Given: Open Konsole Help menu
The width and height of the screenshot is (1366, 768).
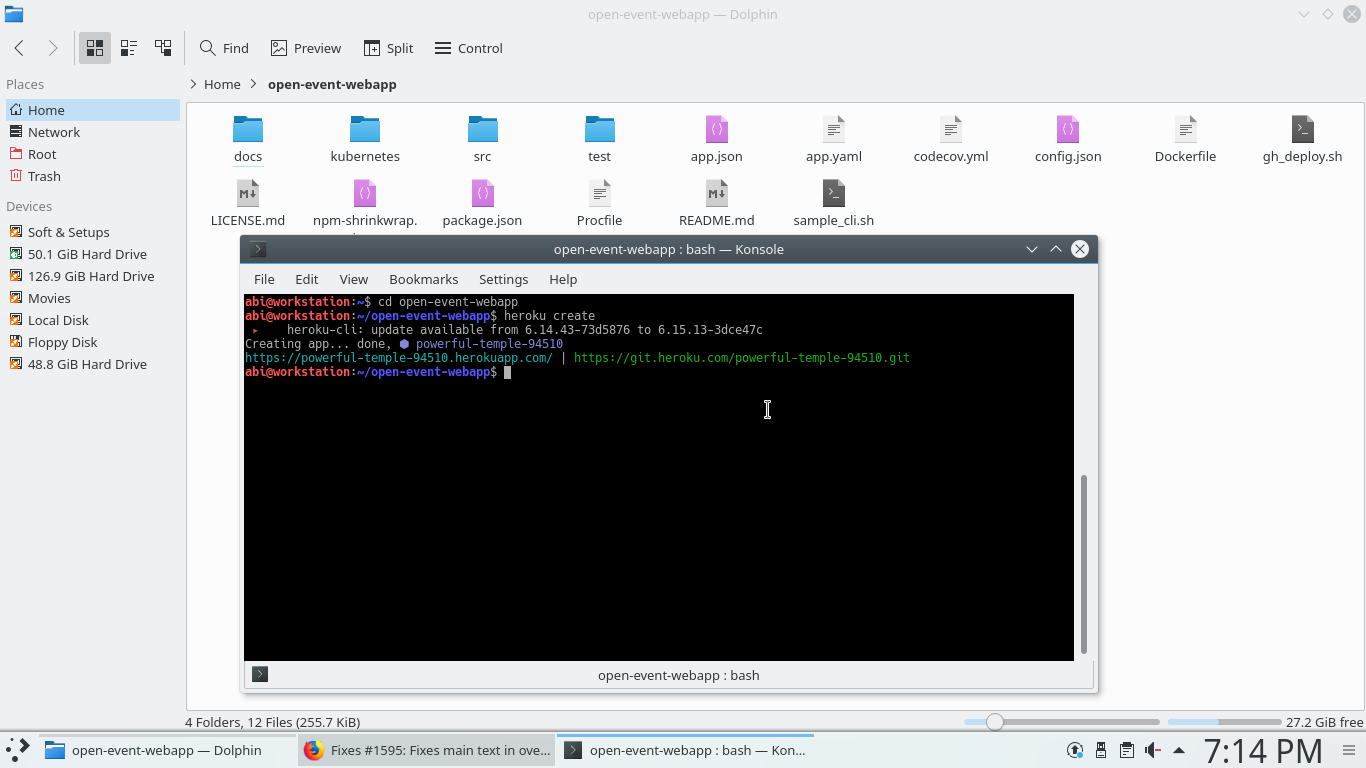Looking at the screenshot, I should coord(563,279).
